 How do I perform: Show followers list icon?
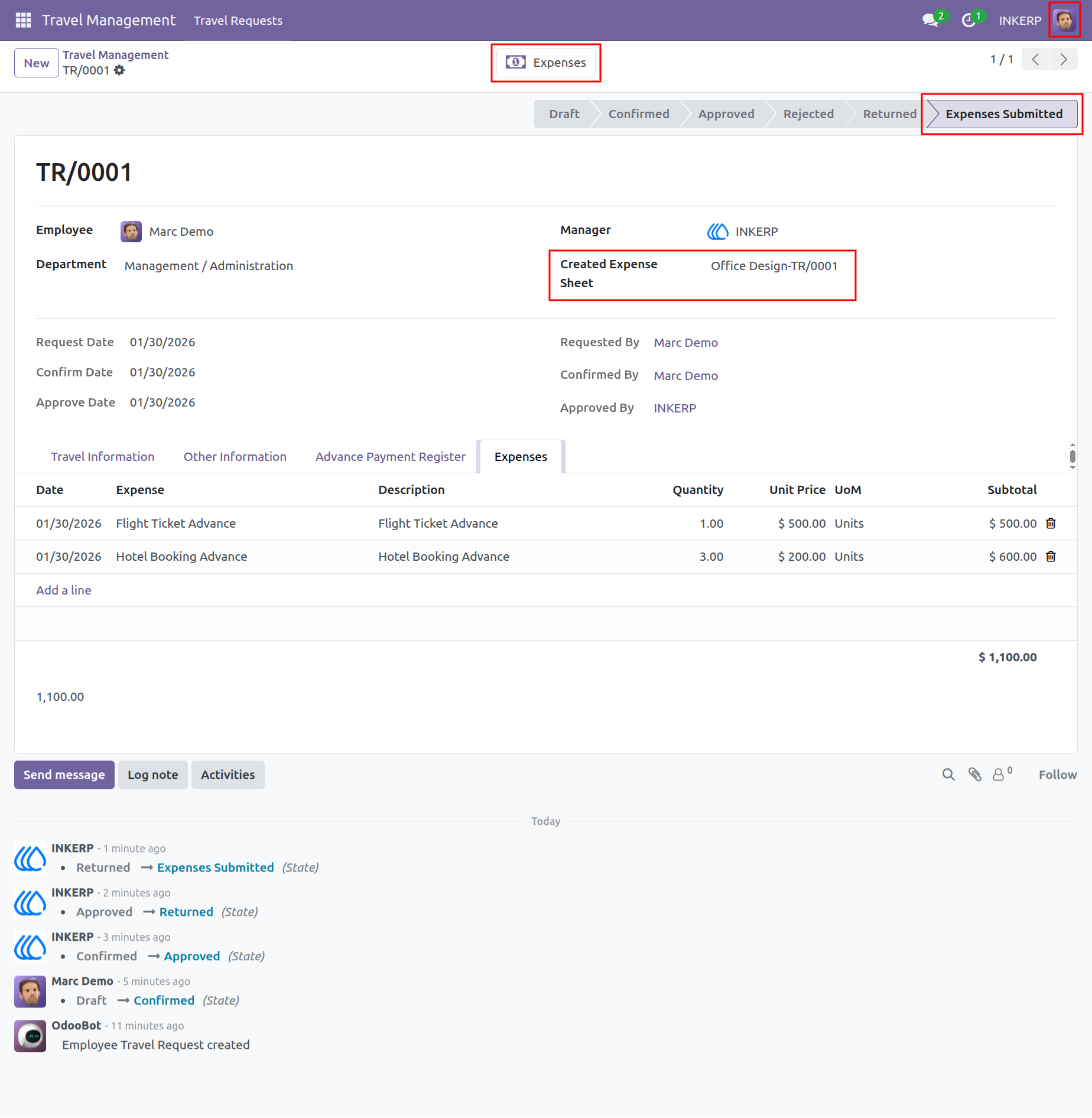point(1002,773)
